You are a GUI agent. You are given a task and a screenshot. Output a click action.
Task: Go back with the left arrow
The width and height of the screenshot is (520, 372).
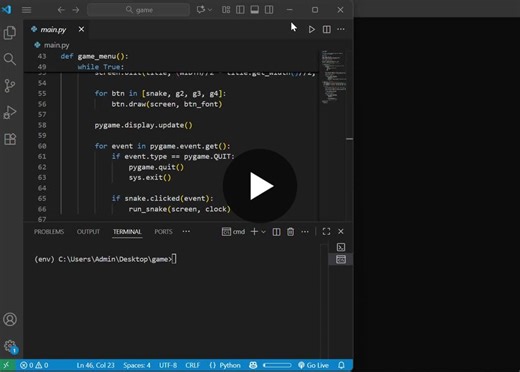pos(61,10)
